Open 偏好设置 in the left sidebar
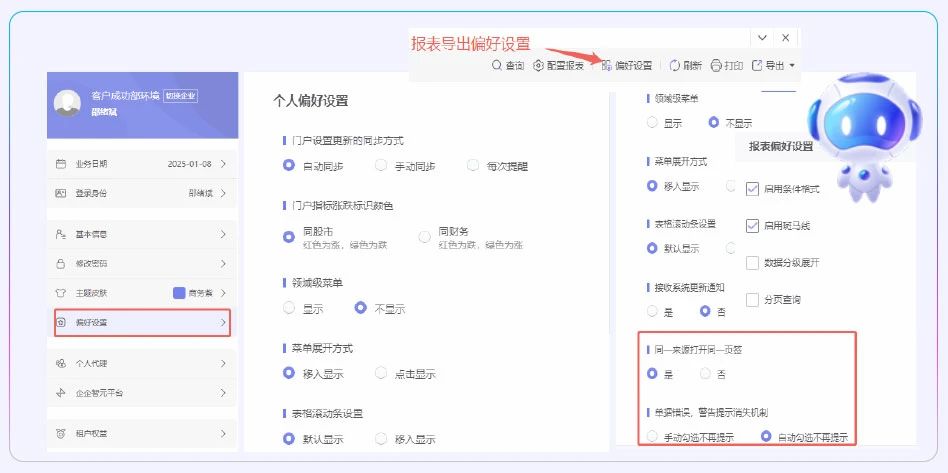Screen dimensions: 948x473 click(142, 322)
